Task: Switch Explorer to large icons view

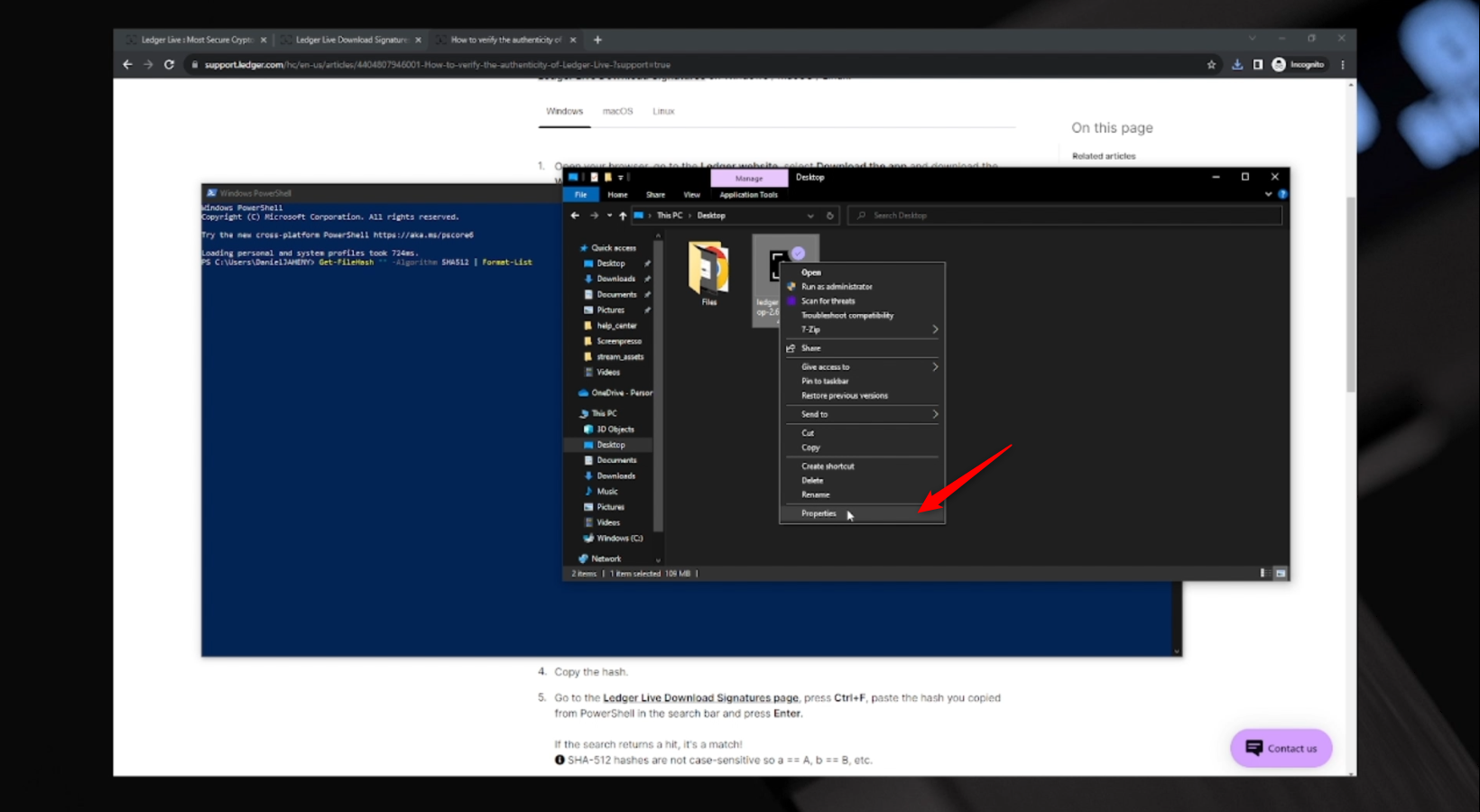Action: (x=1281, y=574)
